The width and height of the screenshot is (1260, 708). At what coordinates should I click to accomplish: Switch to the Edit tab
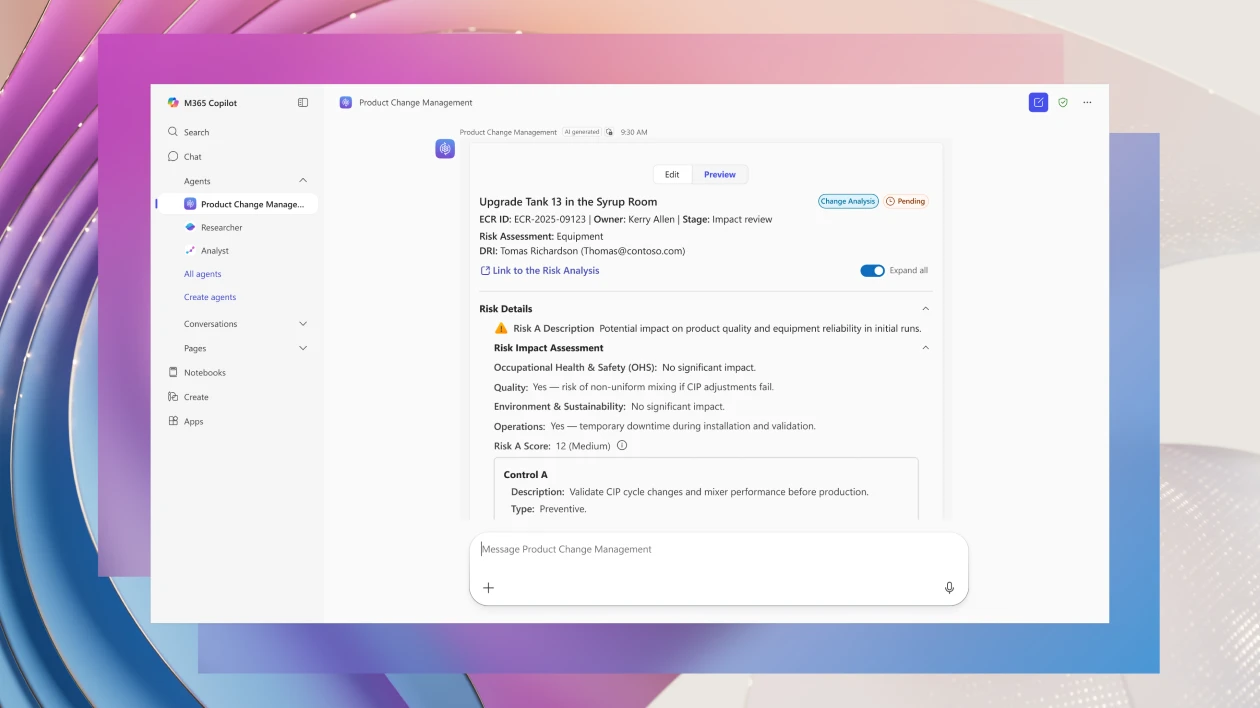pyautogui.click(x=672, y=173)
